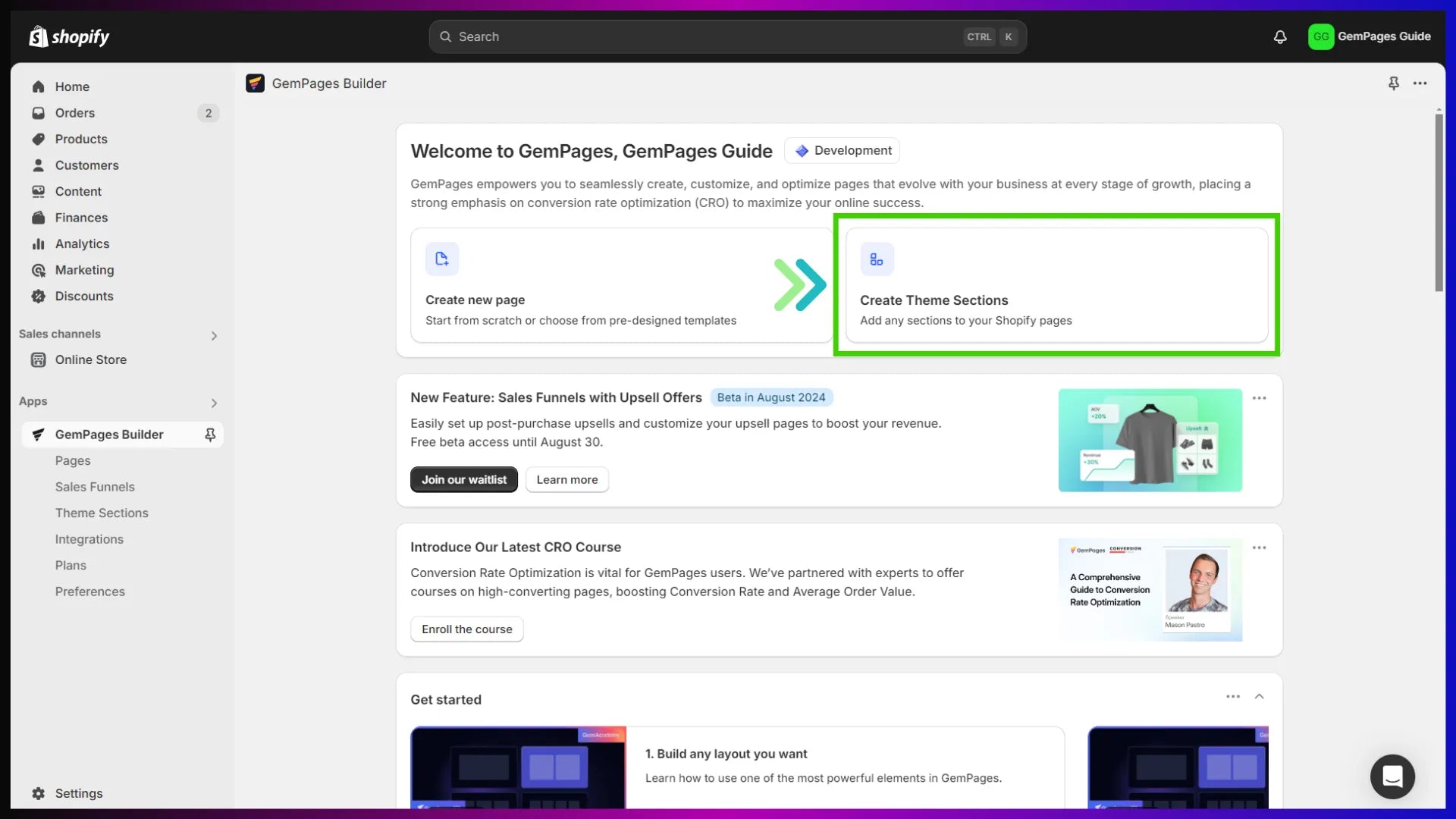Click the page vertical scrollbar
The height and width of the screenshot is (819, 1456).
click(1439, 201)
